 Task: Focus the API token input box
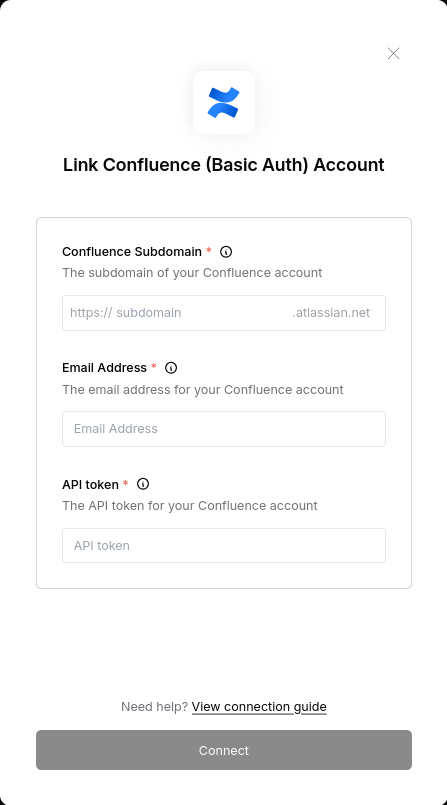click(x=224, y=545)
